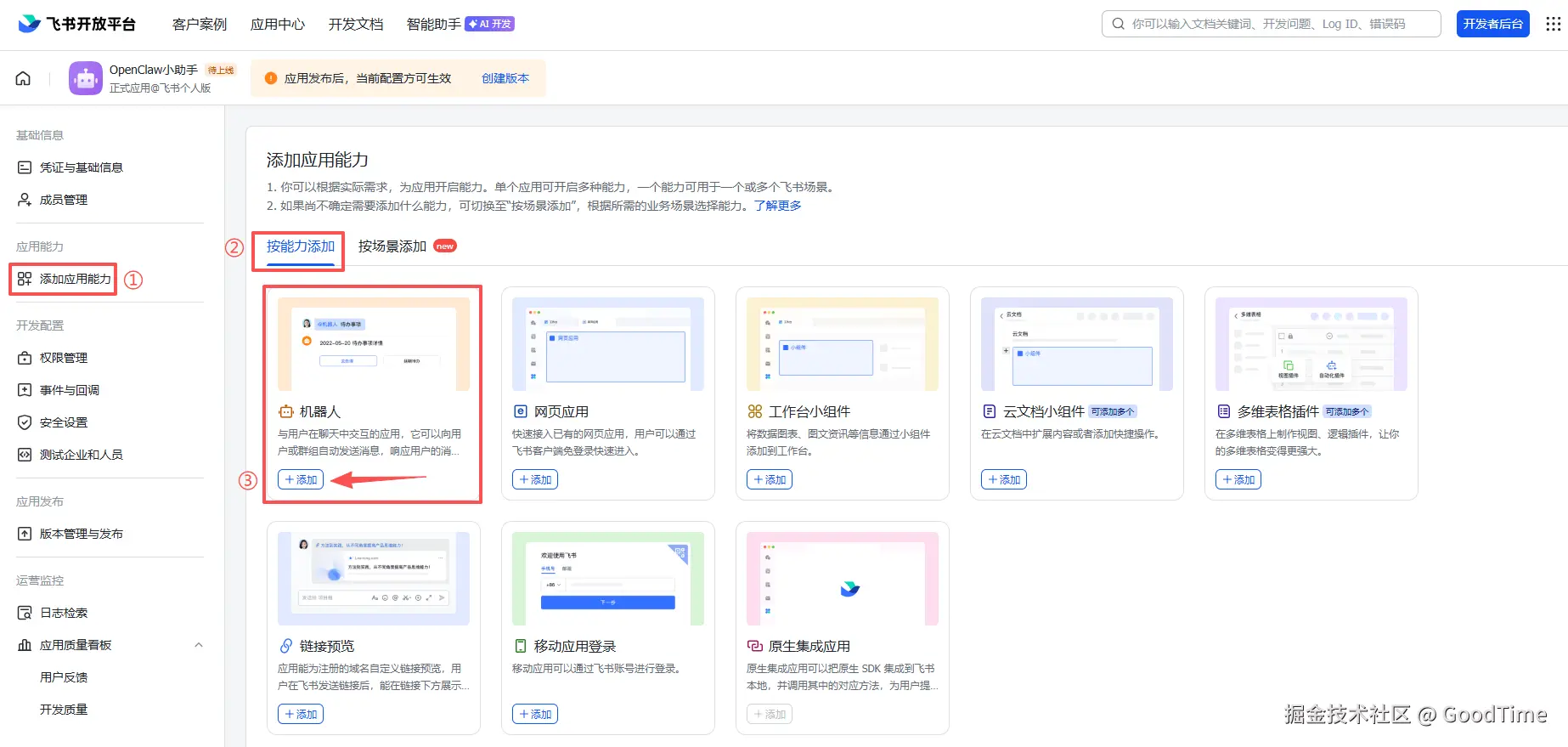
Task: Click the new badge beside 按场景添加
Action: click(x=445, y=246)
